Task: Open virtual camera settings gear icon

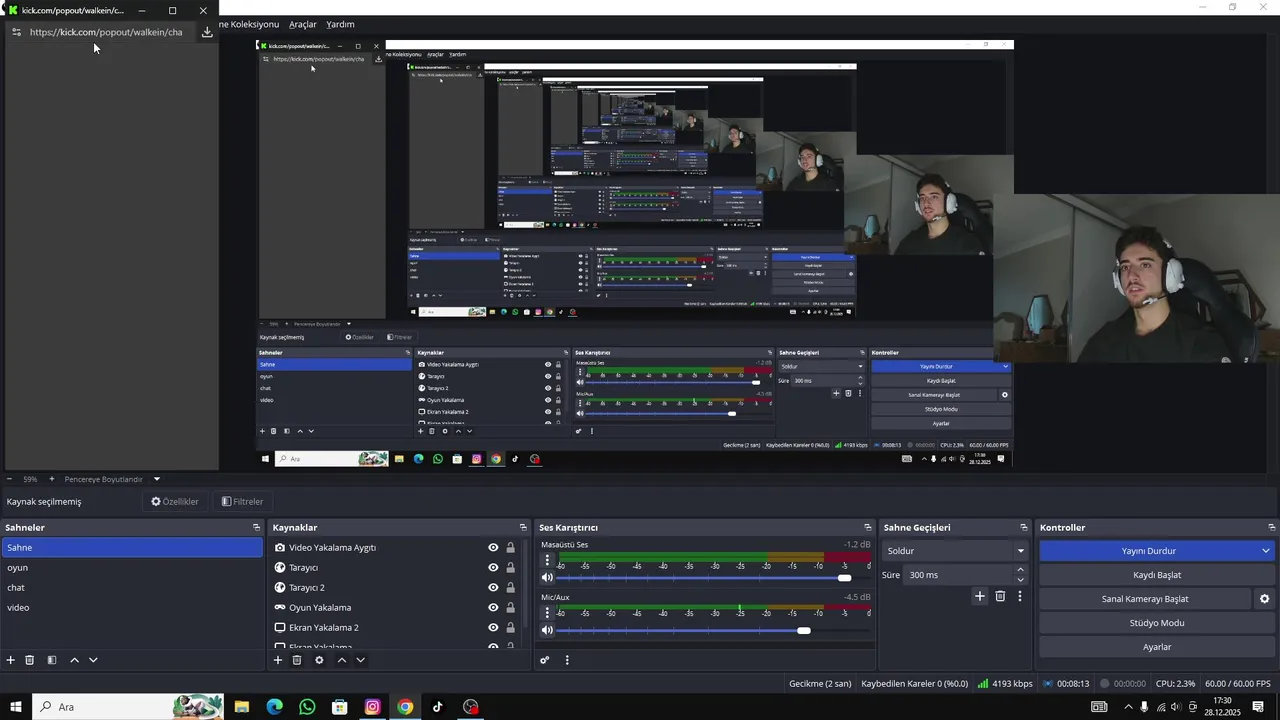Action: tap(1264, 599)
